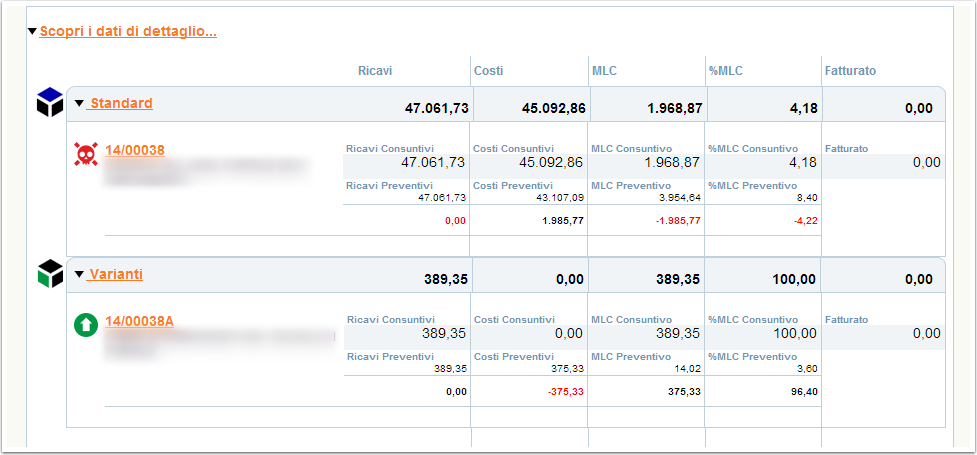Select Ricavi Consuntivi value 47.061,73

coord(434,163)
